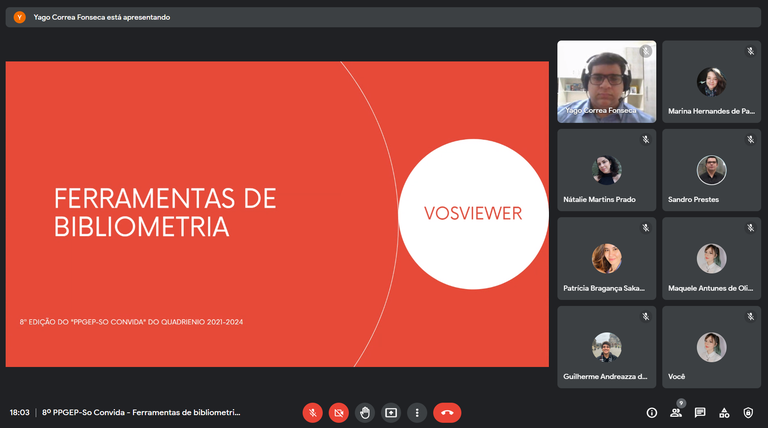Click muted mic icon on Guilherme's tile

click(646, 317)
